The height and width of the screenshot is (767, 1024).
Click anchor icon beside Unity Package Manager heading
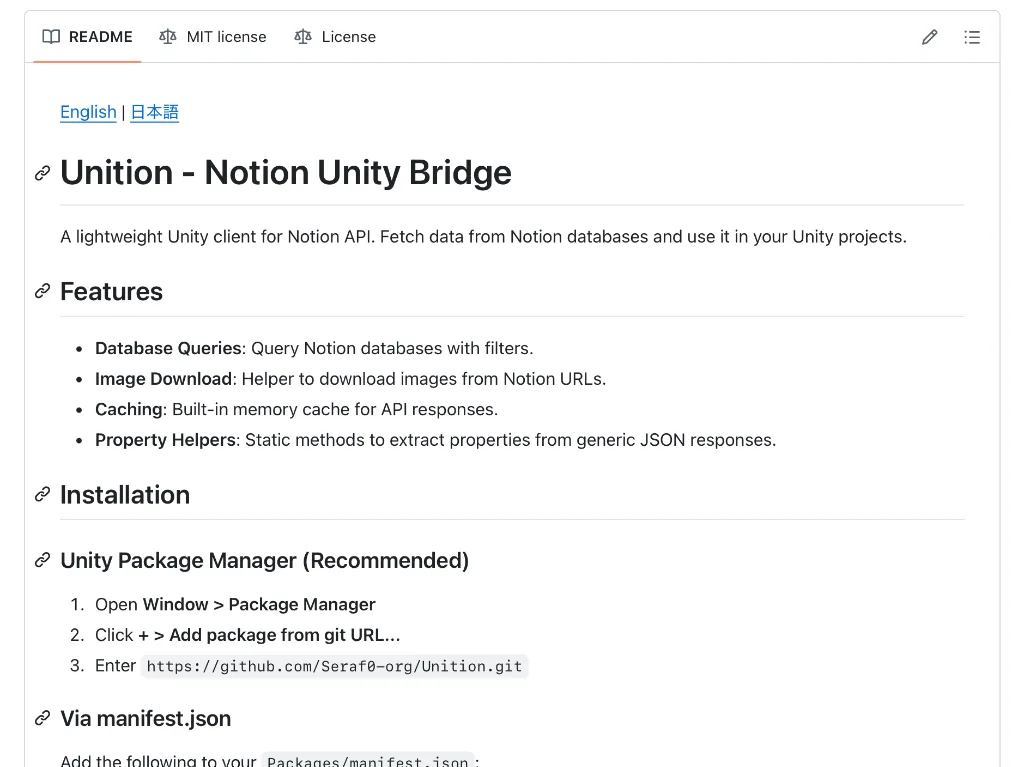pyautogui.click(x=42, y=561)
